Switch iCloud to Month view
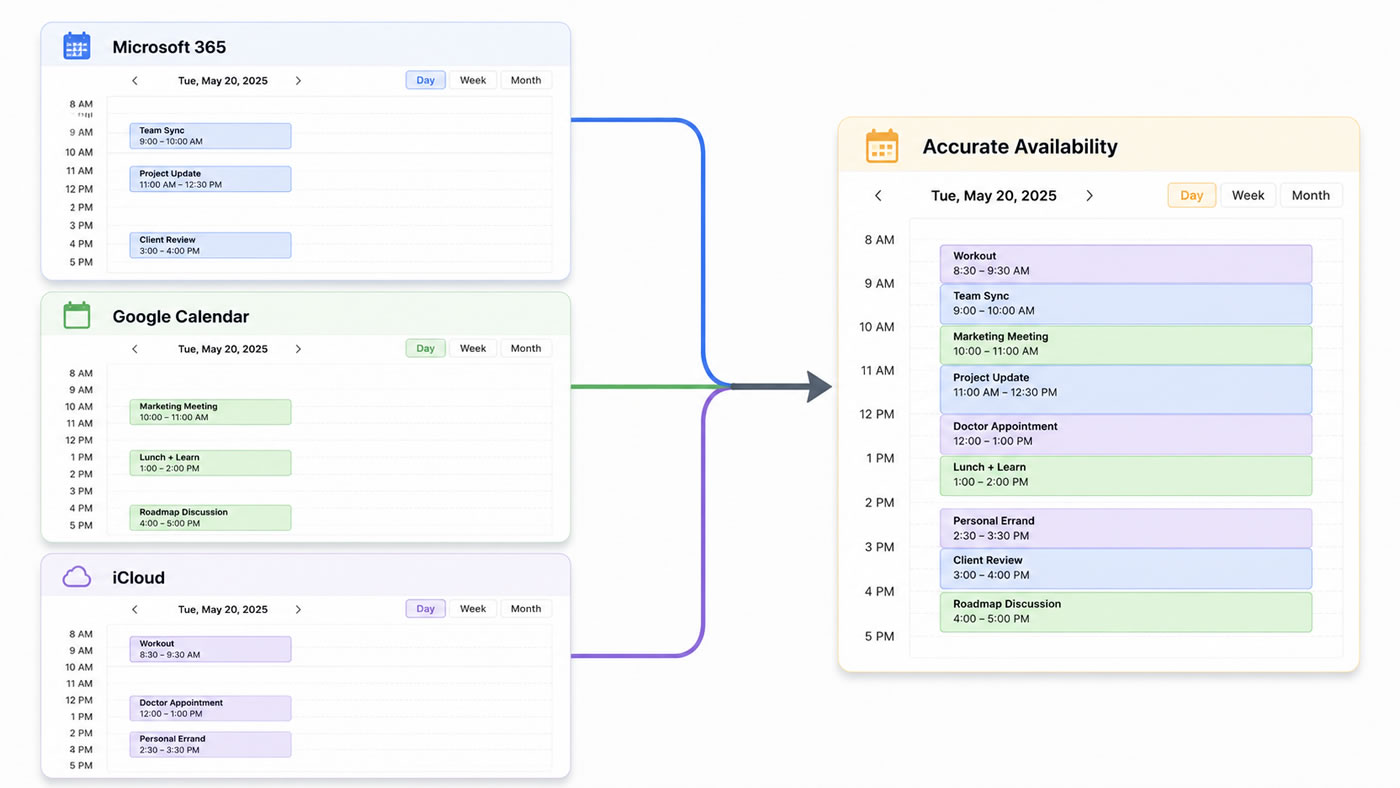 pyautogui.click(x=526, y=608)
